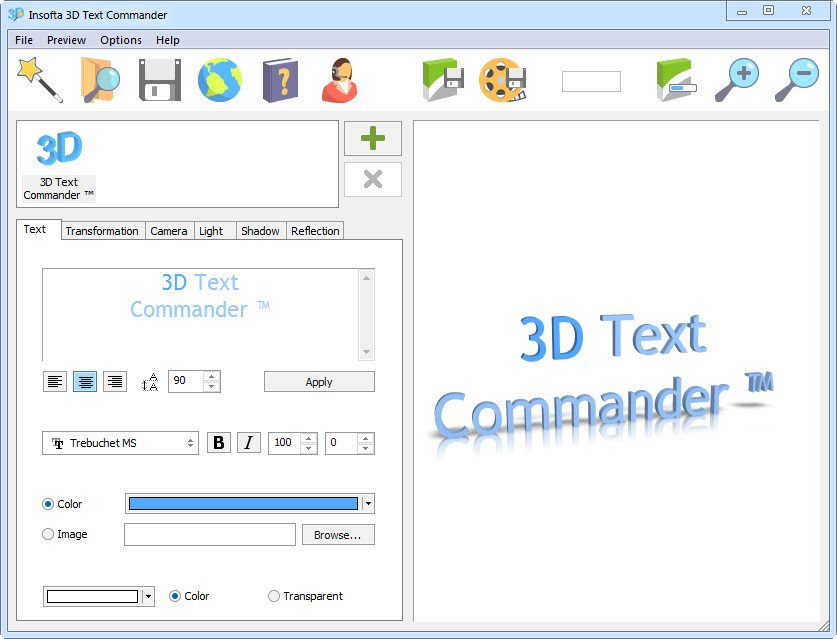837x639 pixels.
Task: Toggle italic text style
Action: (249, 443)
